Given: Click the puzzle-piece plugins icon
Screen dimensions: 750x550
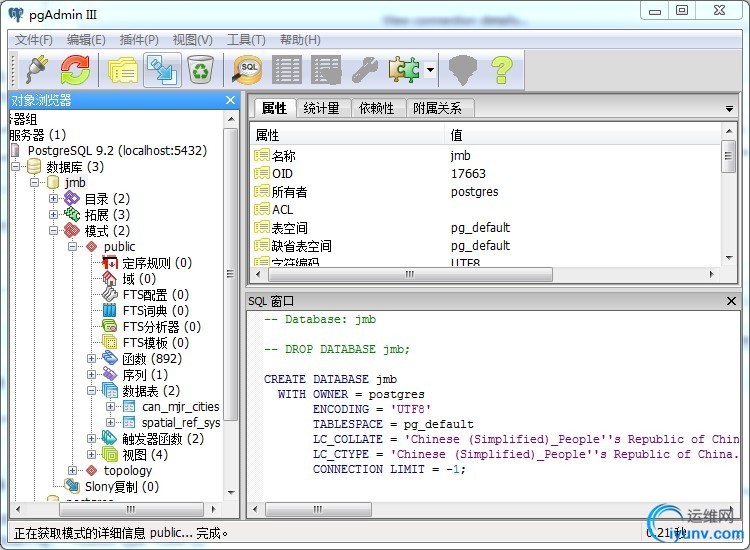Looking at the screenshot, I should [404, 70].
